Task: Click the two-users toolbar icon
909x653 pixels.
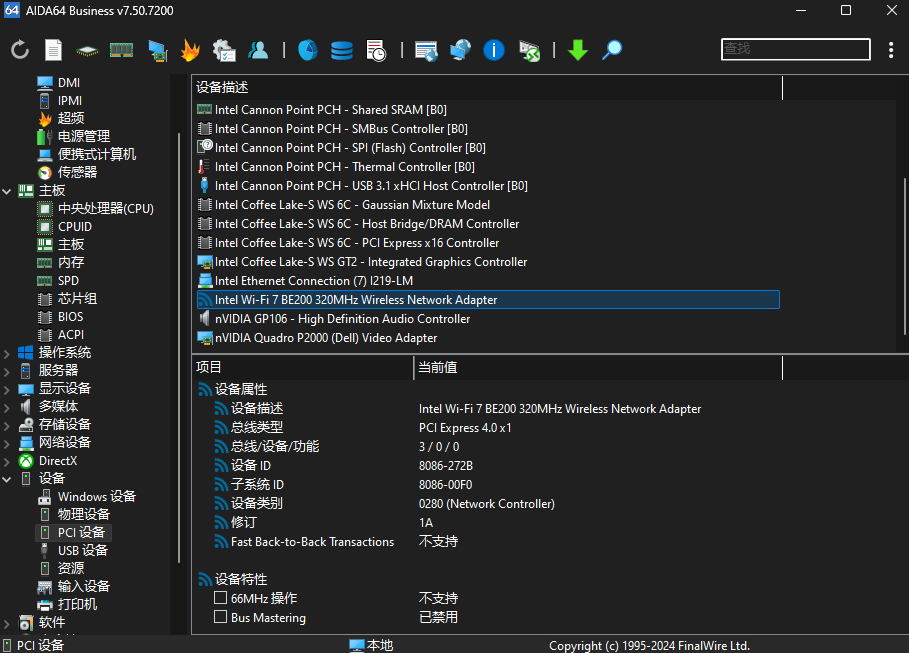Action: click(x=258, y=50)
